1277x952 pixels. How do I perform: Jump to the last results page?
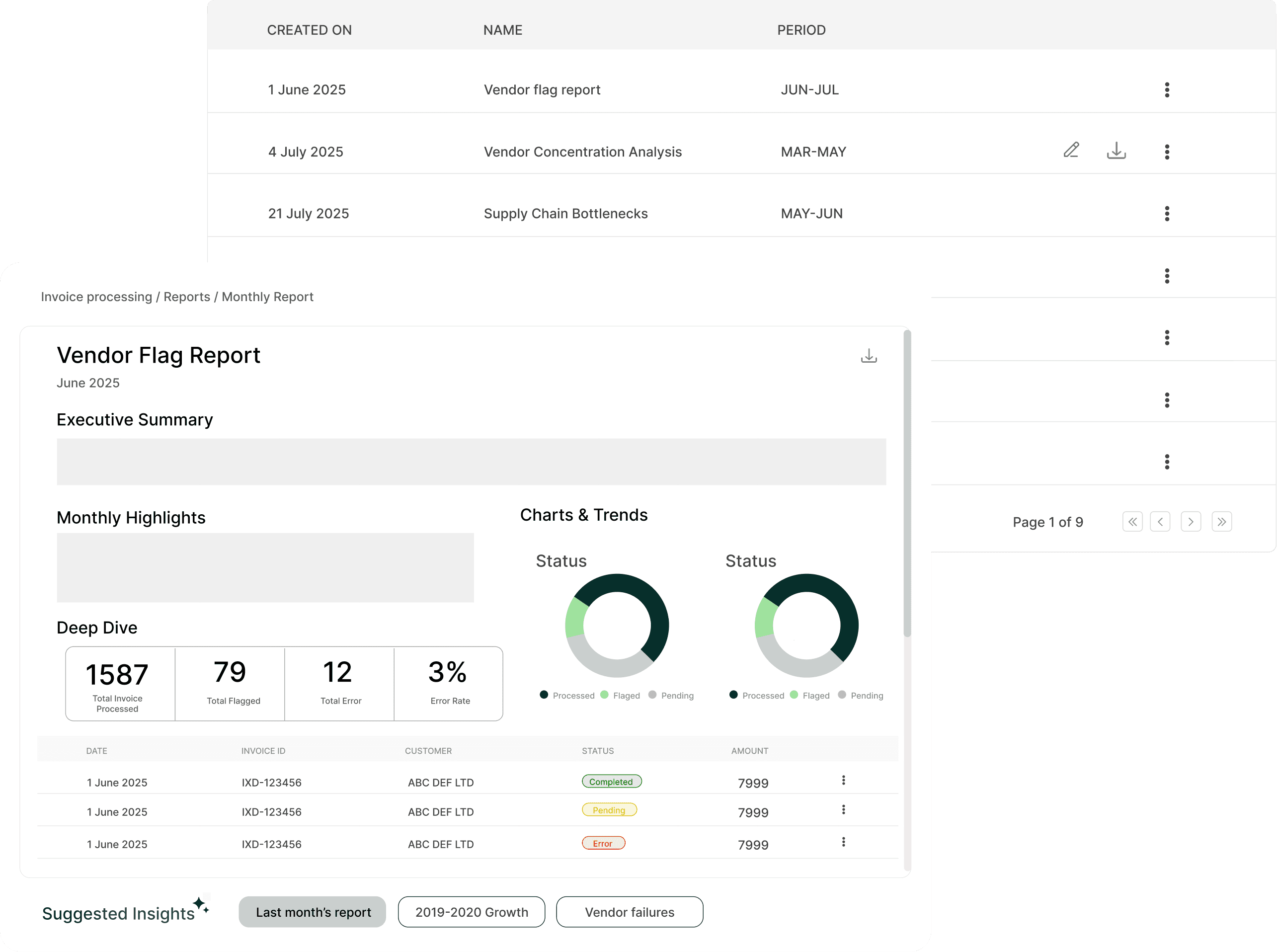tap(1222, 522)
